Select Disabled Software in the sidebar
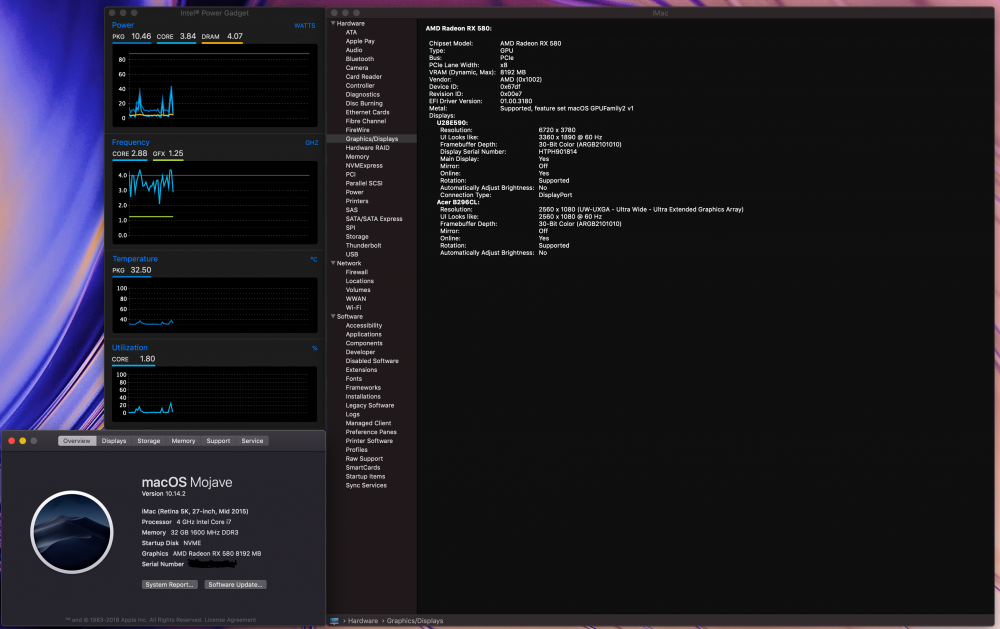The image size is (1000, 629). pyautogui.click(x=372, y=361)
